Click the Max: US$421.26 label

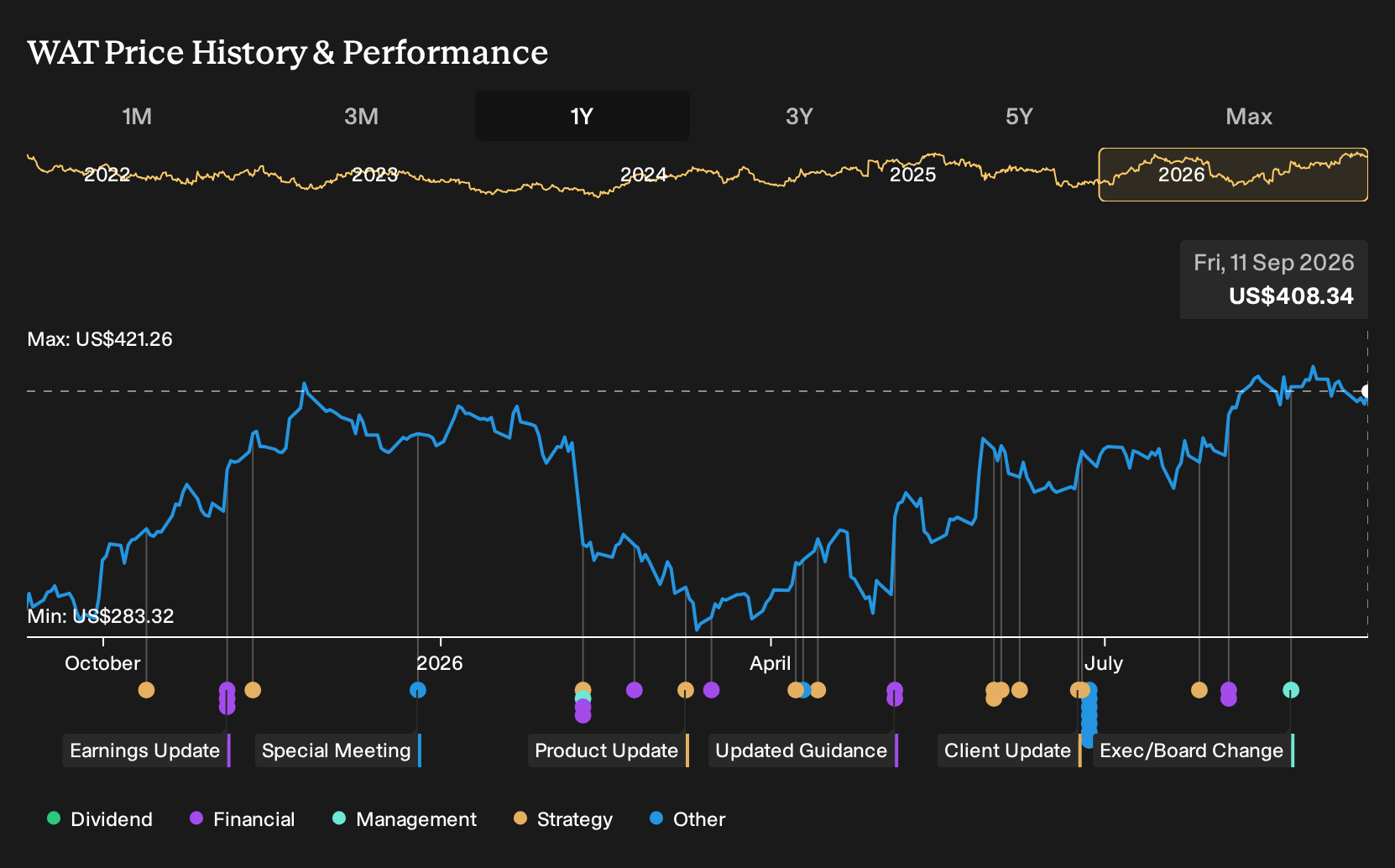[100, 339]
